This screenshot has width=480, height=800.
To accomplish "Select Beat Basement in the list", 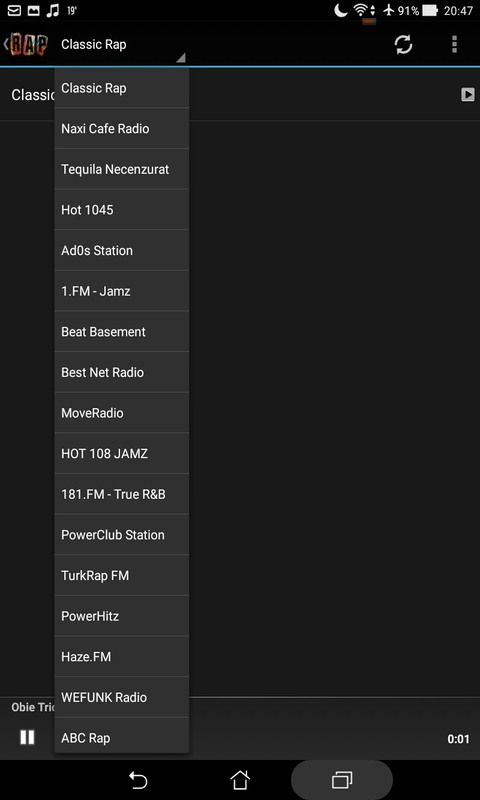I will (121, 332).
